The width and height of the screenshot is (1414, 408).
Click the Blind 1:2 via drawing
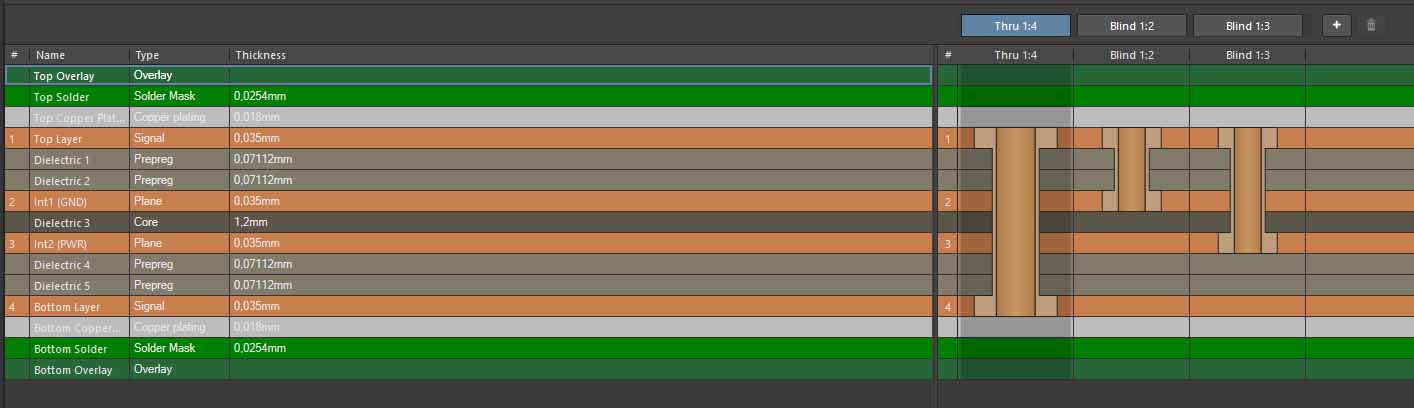pyautogui.click(x=1131, y=169)
